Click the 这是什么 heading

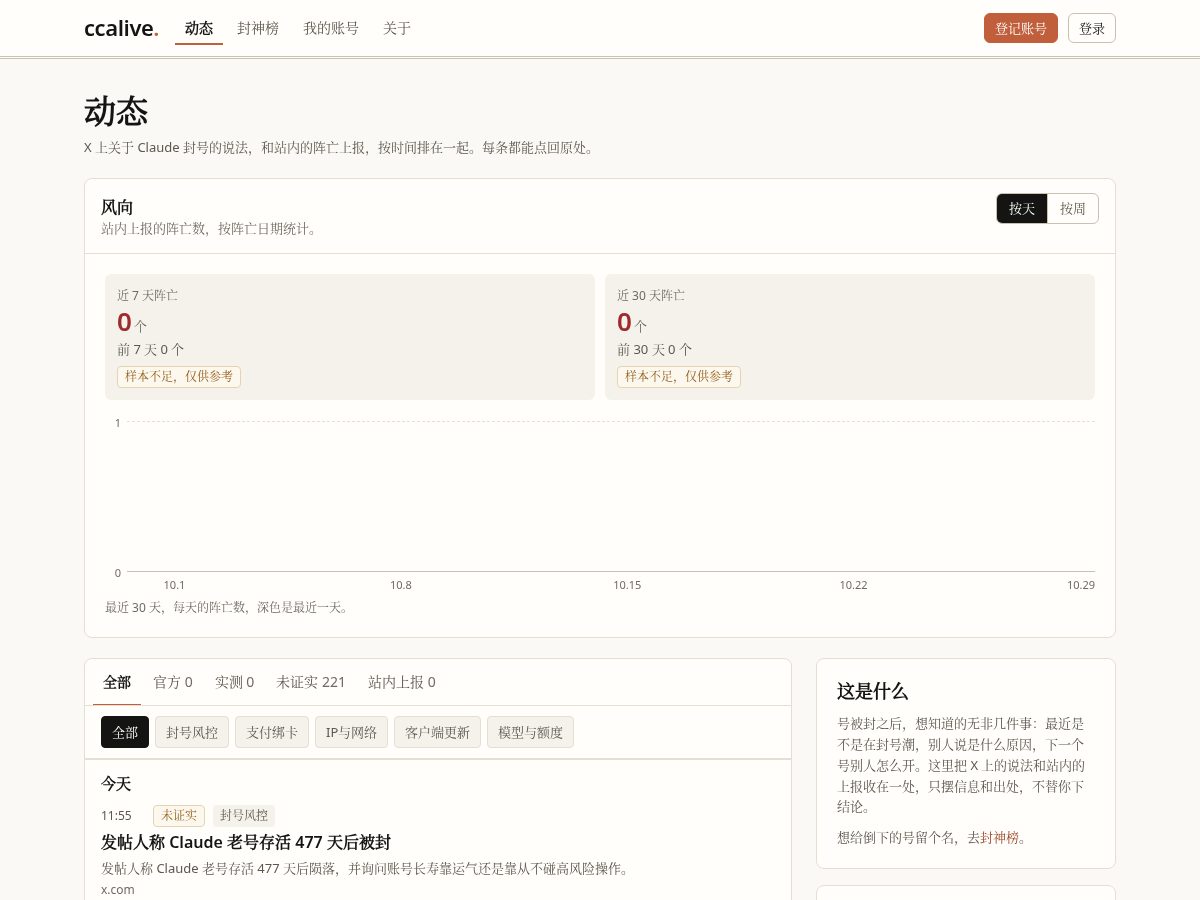coord(872,691)
